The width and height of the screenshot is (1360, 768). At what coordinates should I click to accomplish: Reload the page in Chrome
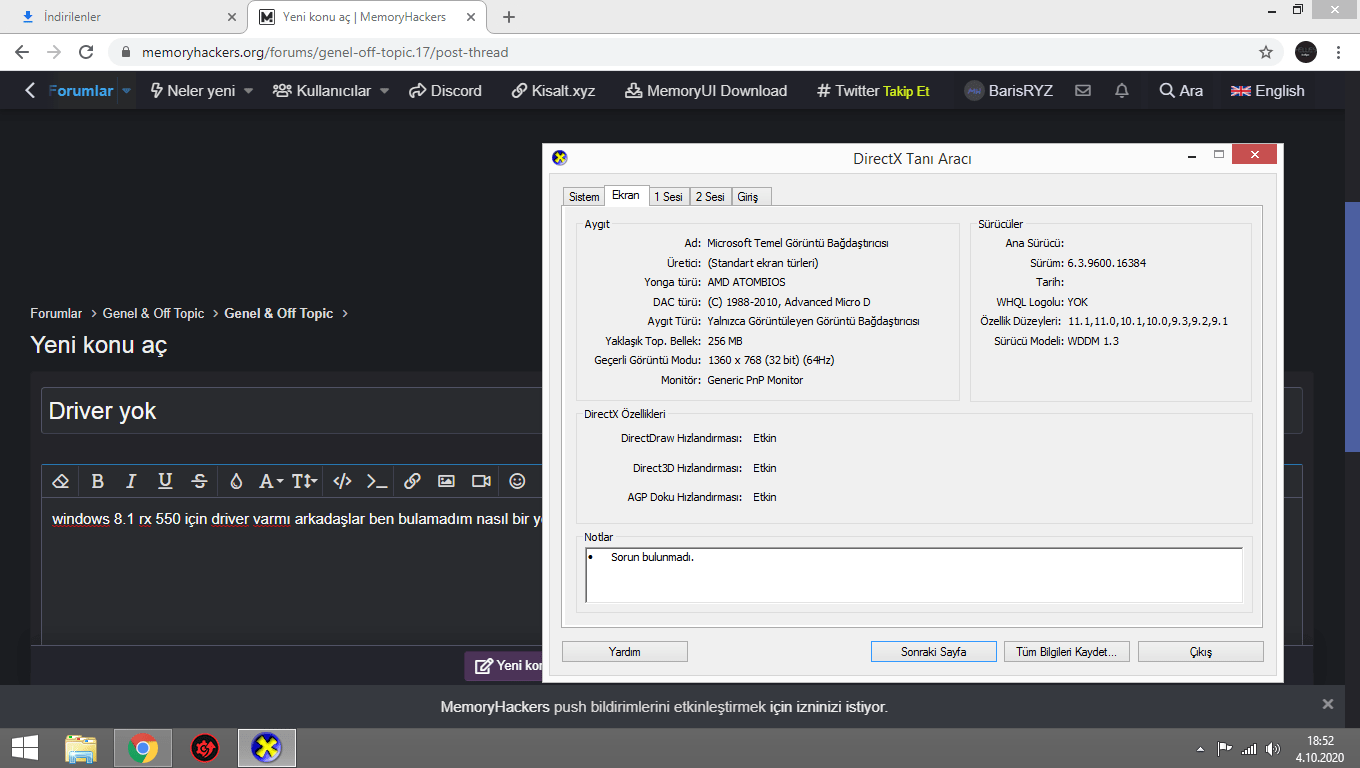tap(86, 52)
